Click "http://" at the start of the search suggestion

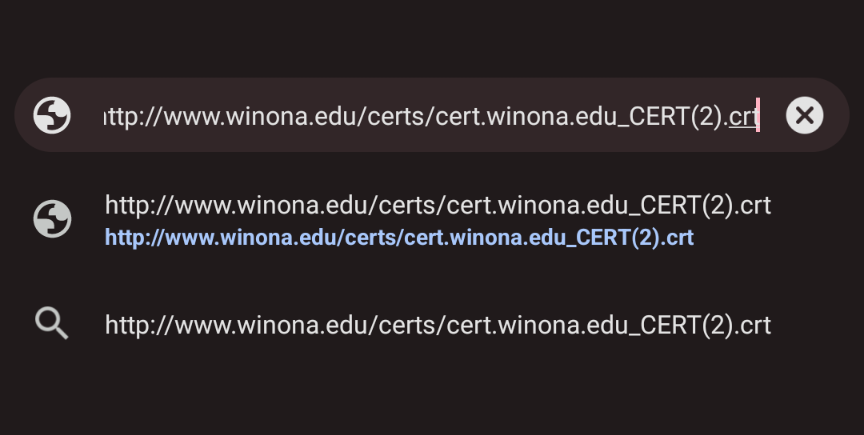coord(133,325)
